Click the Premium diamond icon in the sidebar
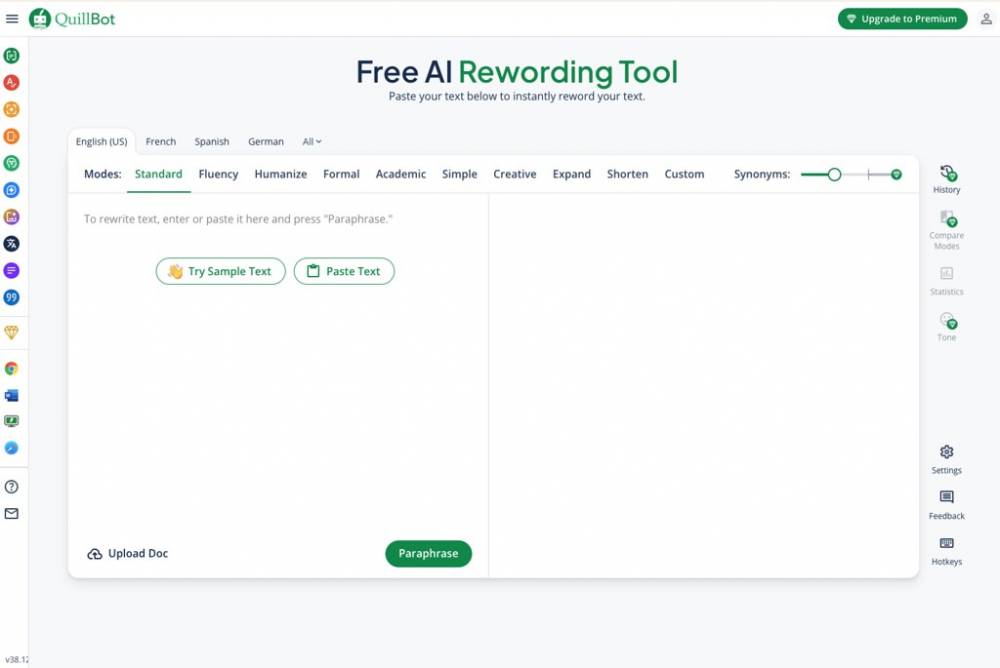The image size is (1000, 668). click(x=12, y=332)
